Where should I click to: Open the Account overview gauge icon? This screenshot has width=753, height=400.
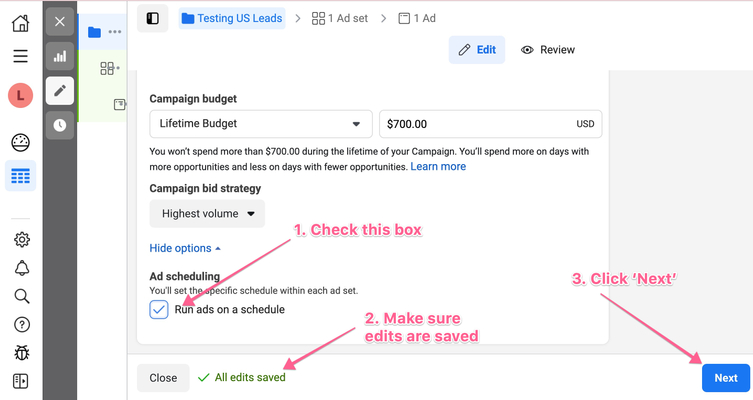pyautogui.click(x=20, y=142)
